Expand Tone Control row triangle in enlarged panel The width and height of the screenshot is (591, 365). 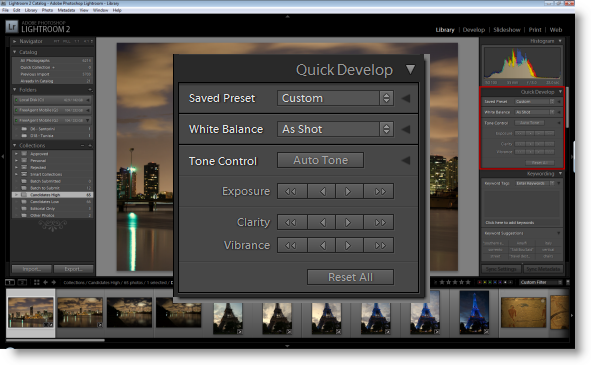click(406, 160)
